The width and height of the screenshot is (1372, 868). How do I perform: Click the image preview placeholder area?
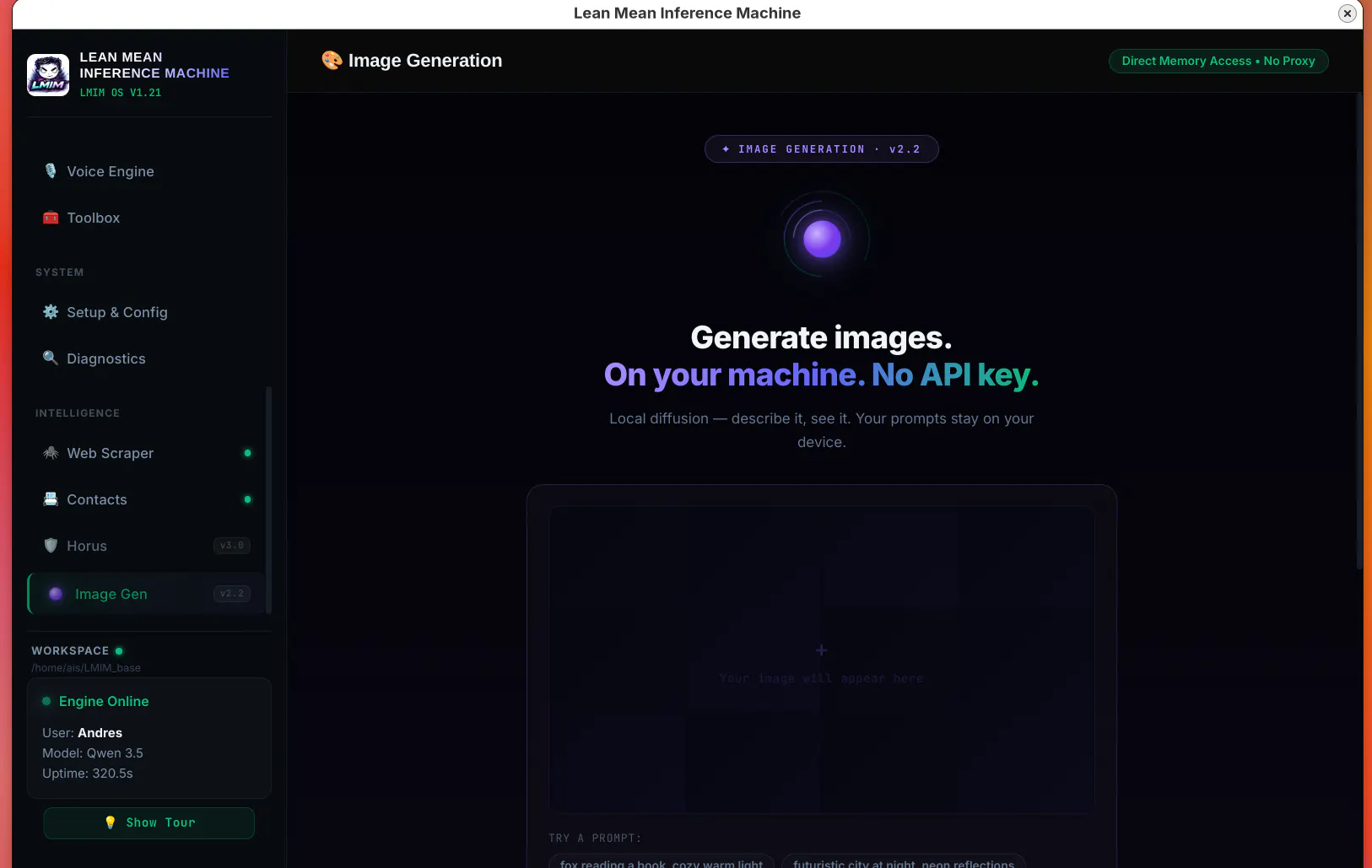pos(822,660)
